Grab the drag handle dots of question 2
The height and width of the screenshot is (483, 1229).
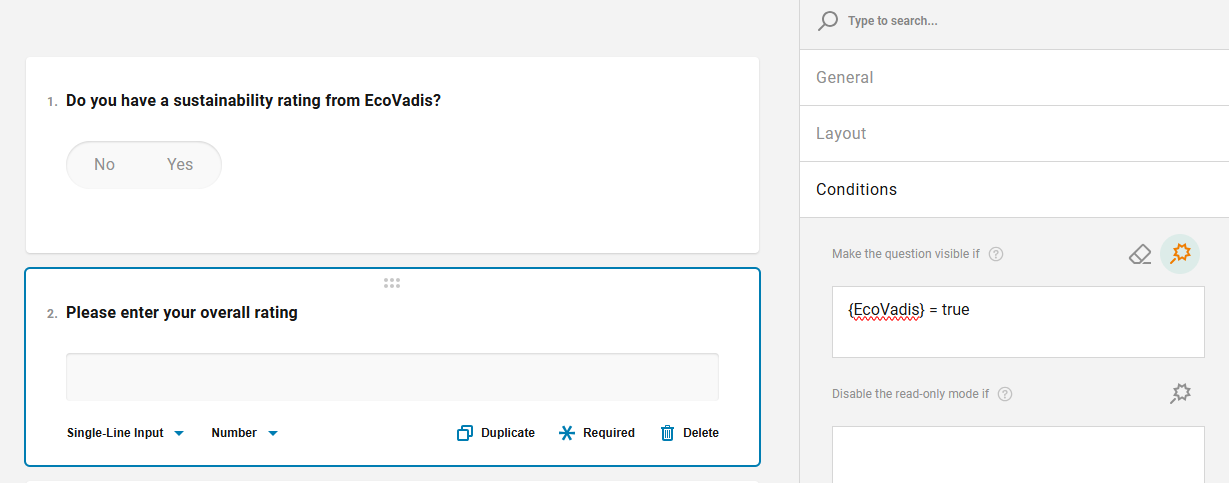click(x=392, y=284)
